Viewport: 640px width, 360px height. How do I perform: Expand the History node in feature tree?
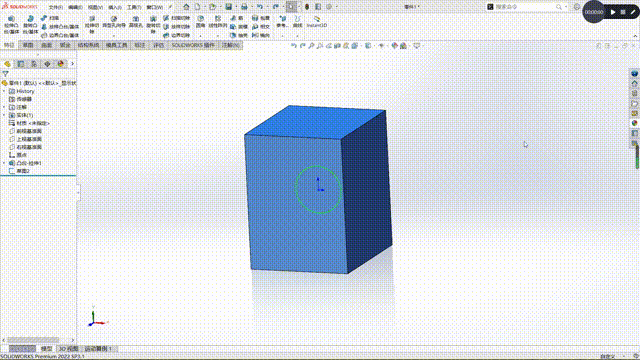(x=4, y=91)
